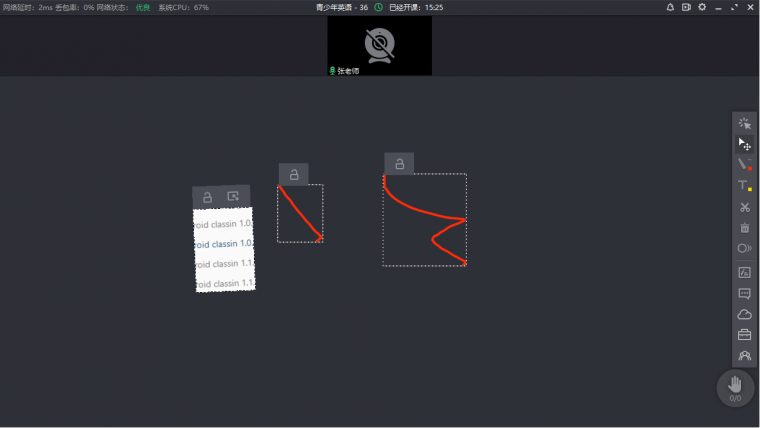Click the network status 优良 indicator
The image size is (760, 428).
click(142, 7)
